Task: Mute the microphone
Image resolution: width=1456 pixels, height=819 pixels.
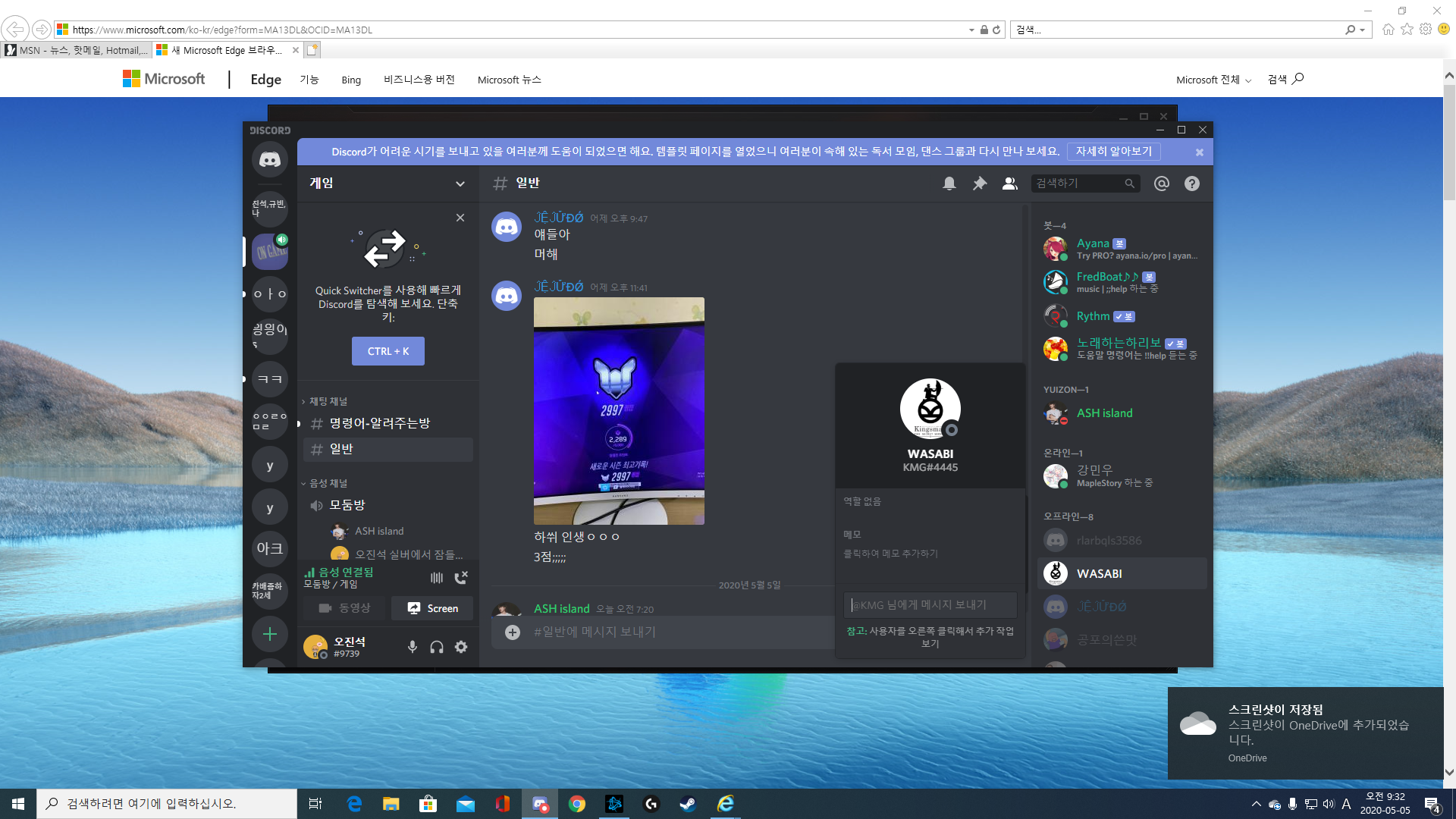Action: pyautogui.click(x=413, y=647)
